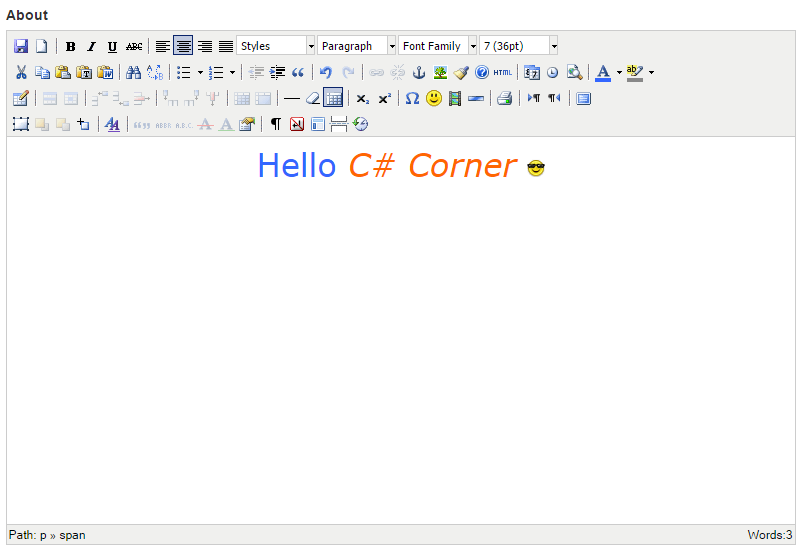
Task: Expand the numbered list style arrow
Action: 232,72
